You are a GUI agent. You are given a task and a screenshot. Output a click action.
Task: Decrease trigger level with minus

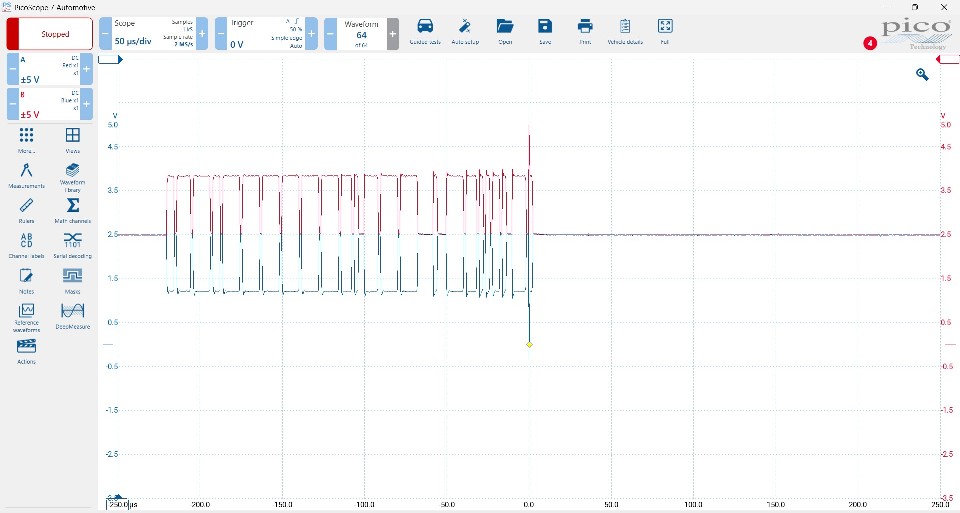pos(221,34)
